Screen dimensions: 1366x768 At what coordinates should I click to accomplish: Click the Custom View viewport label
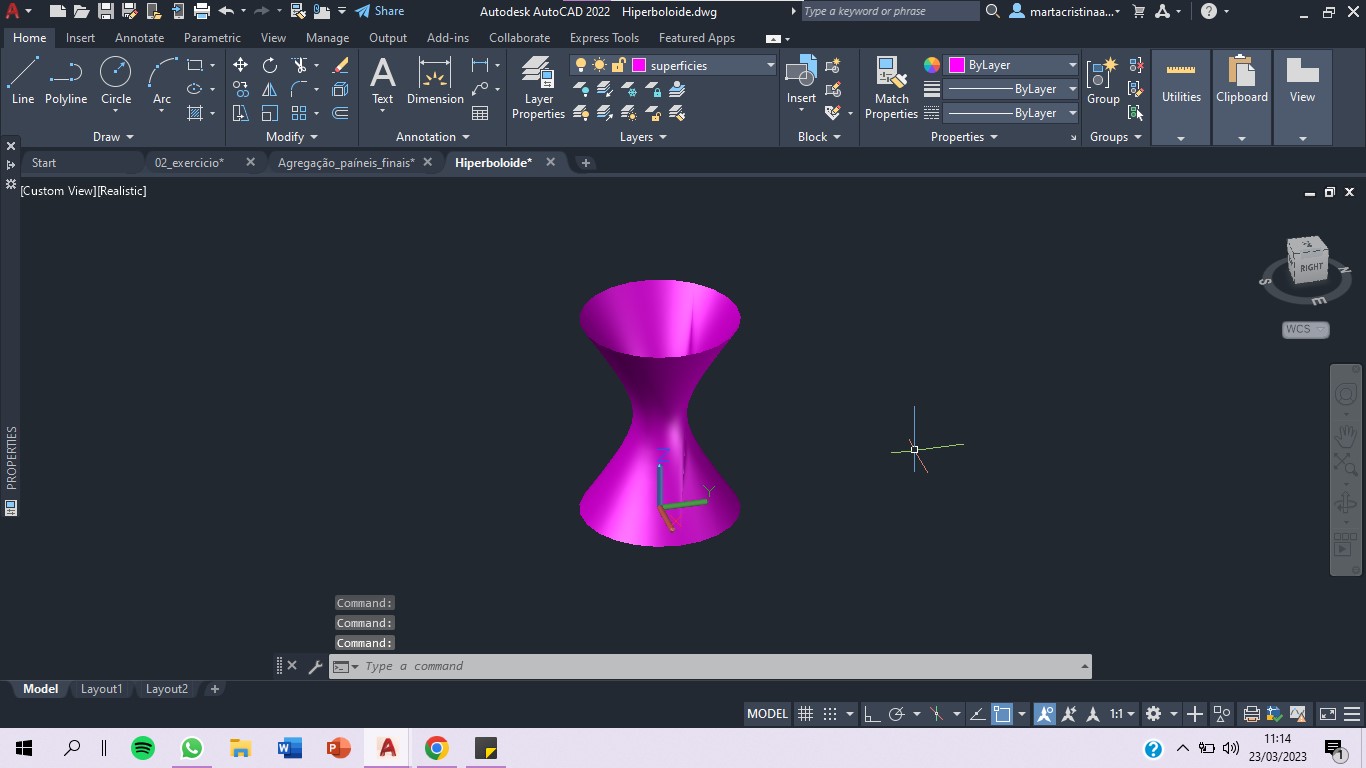pos(57,190)
